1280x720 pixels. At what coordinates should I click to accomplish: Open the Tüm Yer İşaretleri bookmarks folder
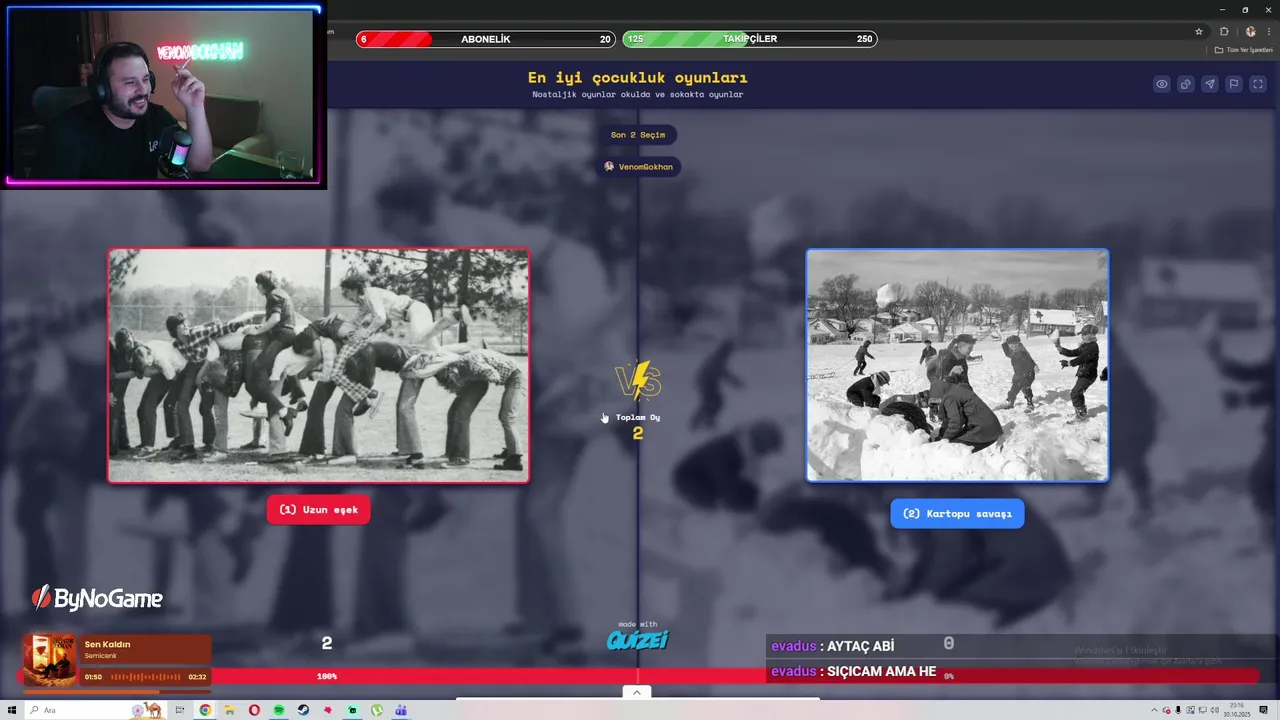(1243, 50)
